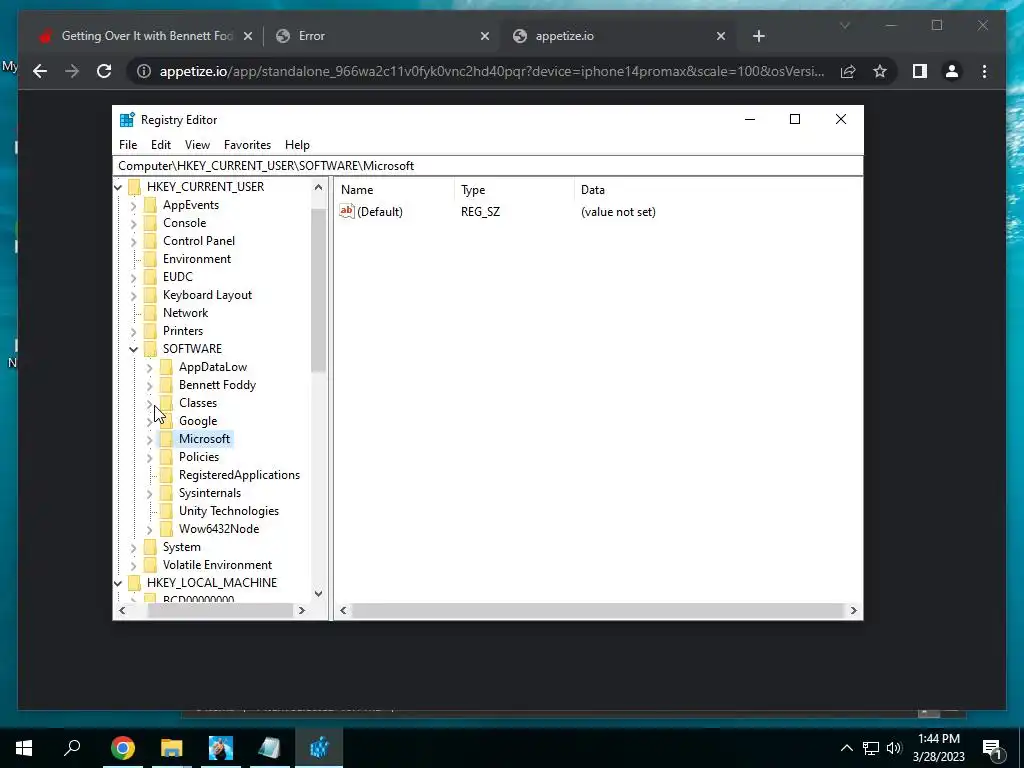Viewport: 1024px width, 768px height.
Task: Click the site info icon in address bar
Action: point(144,71)
